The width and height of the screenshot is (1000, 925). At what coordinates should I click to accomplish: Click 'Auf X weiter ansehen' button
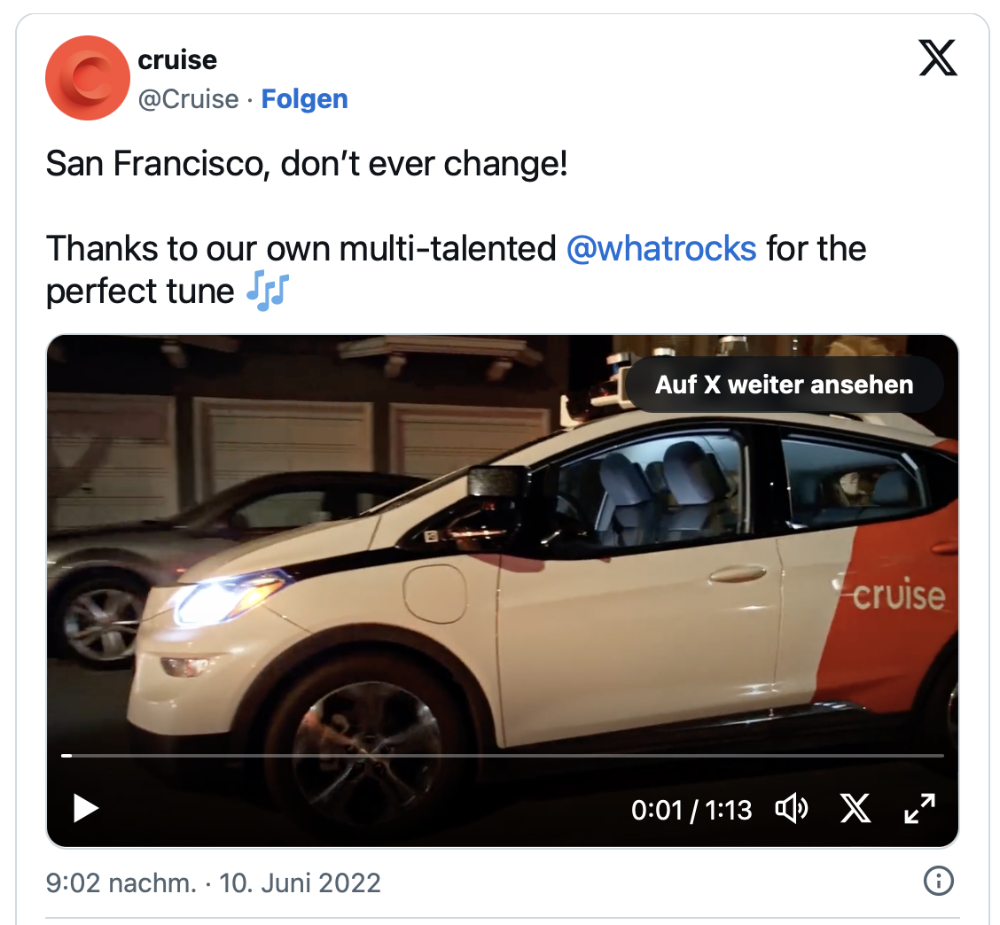click(784, 385)
